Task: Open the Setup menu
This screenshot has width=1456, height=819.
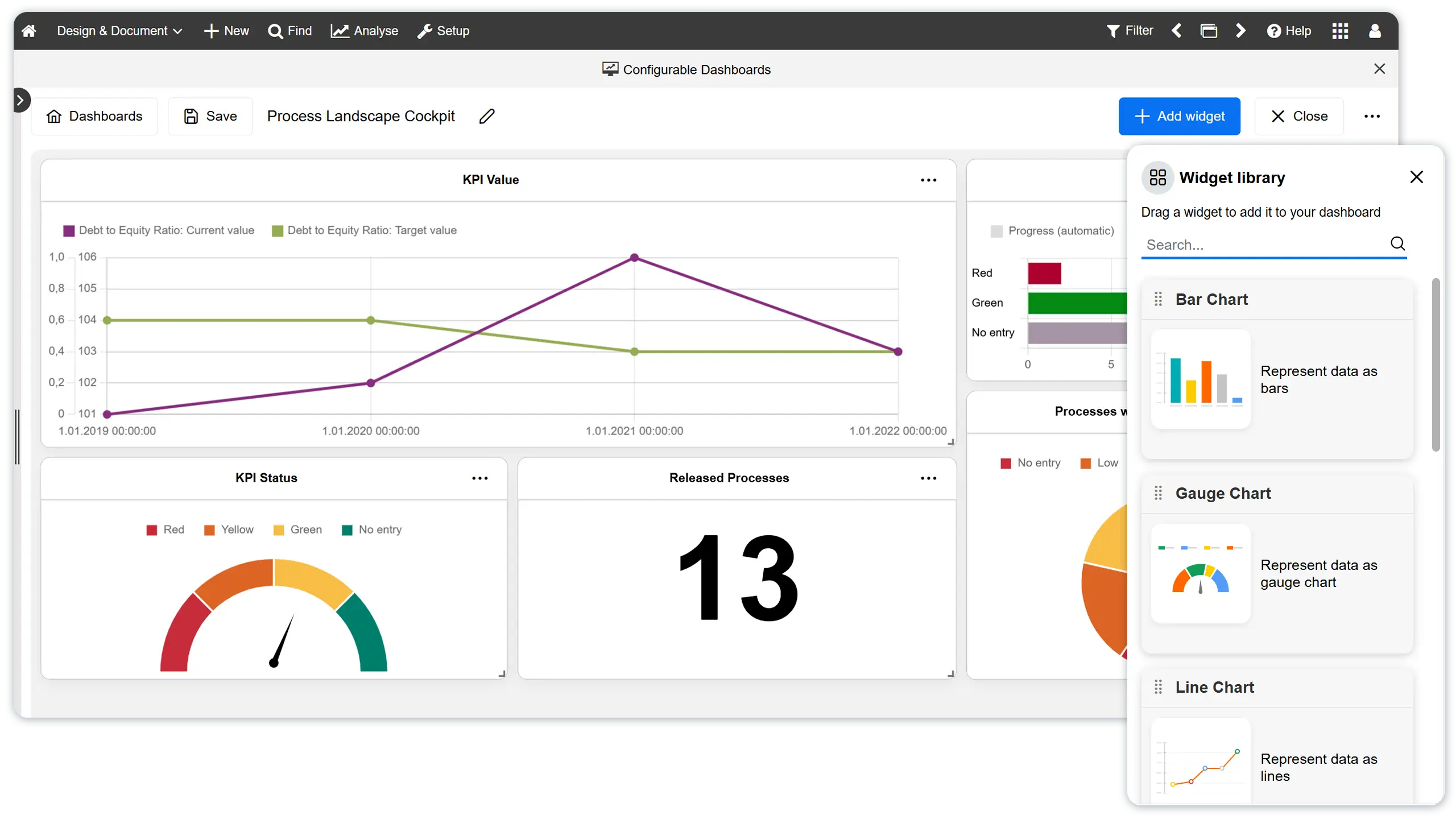Action: [x=444, y=31]
